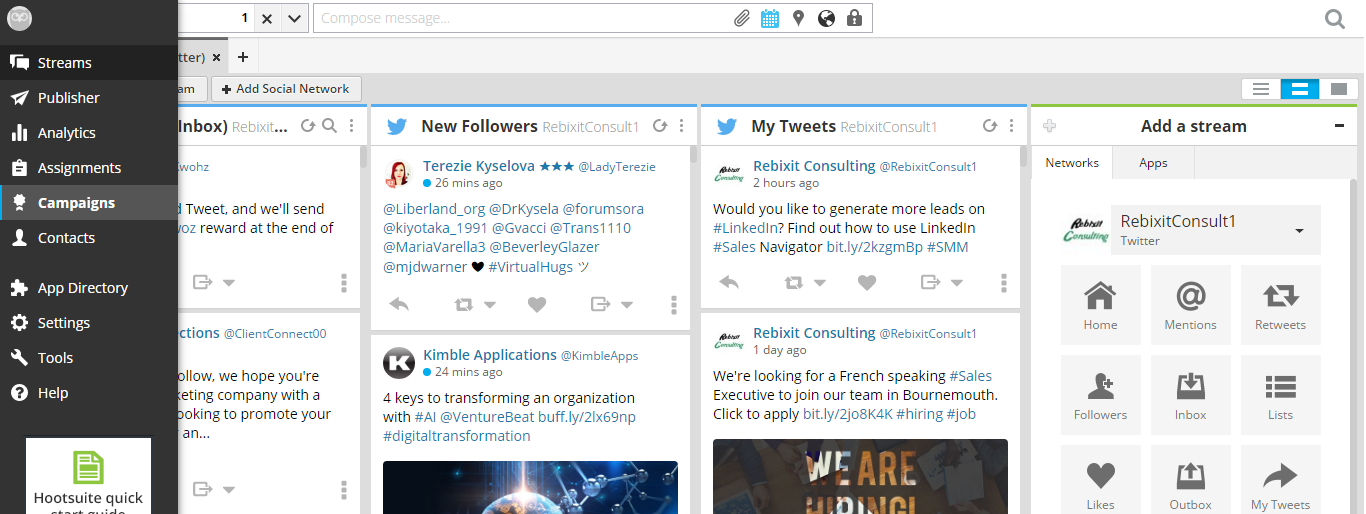Viewport: 1366px width, 514px height.
Task: Open Streams in the sidebar
Action: tap(89, 62)
